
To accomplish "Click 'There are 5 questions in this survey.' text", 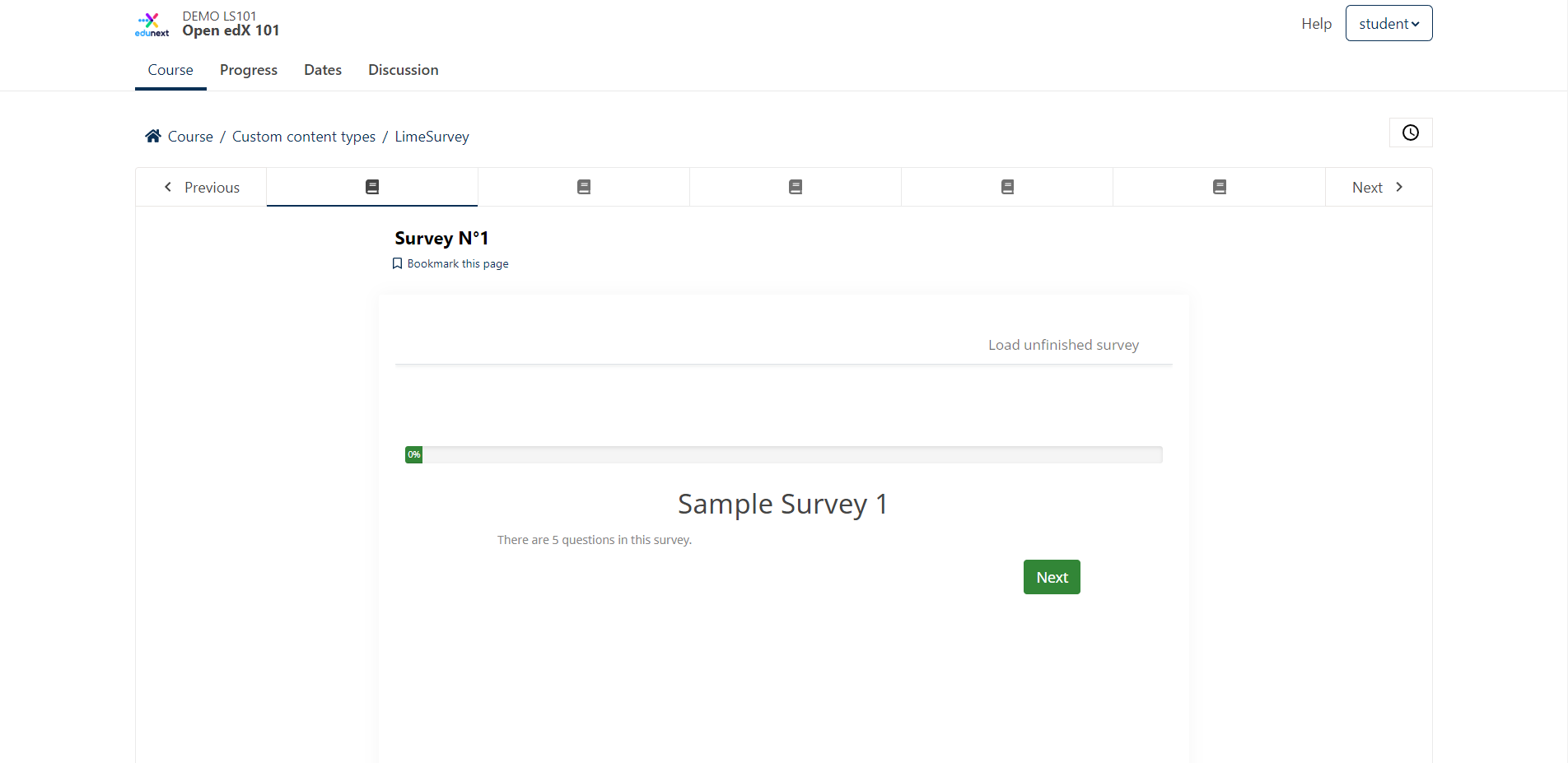I will 595,540.
